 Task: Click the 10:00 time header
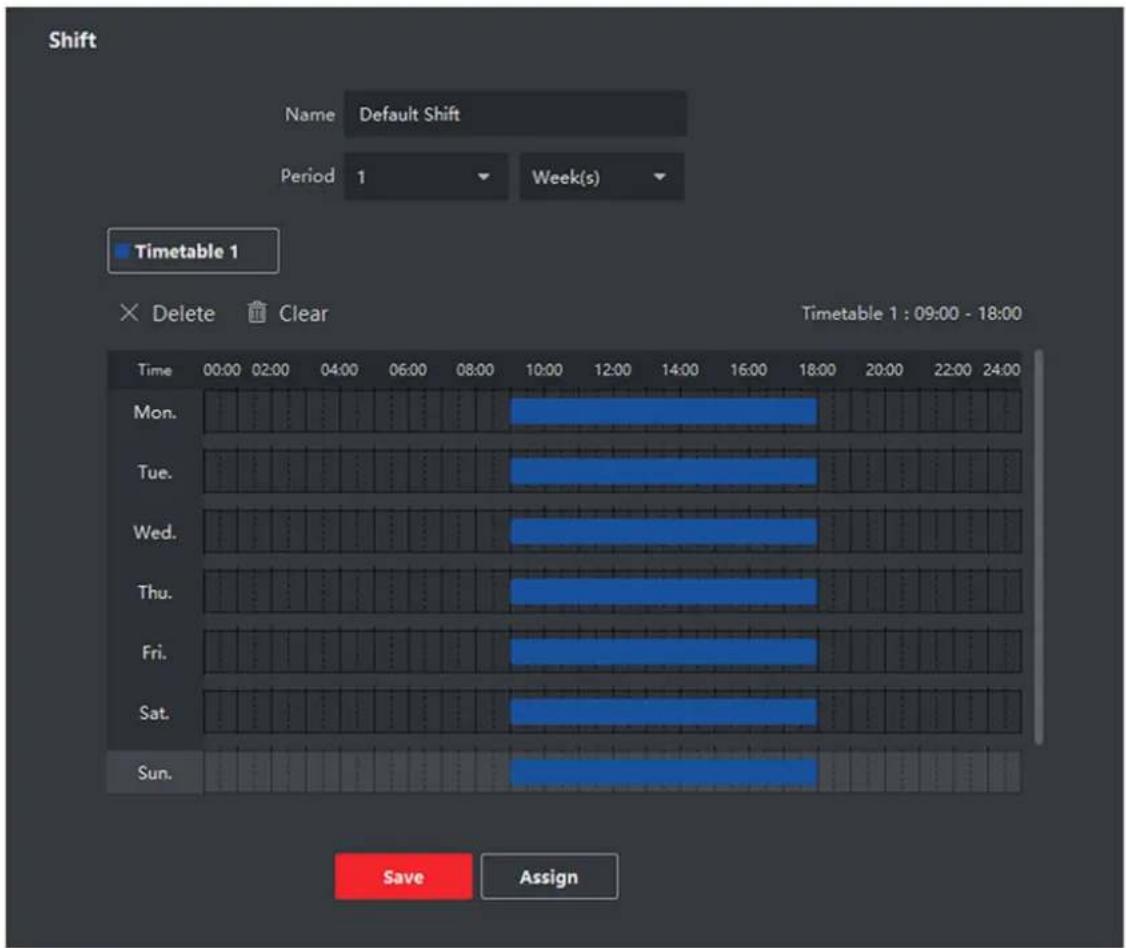coord(544,370)
